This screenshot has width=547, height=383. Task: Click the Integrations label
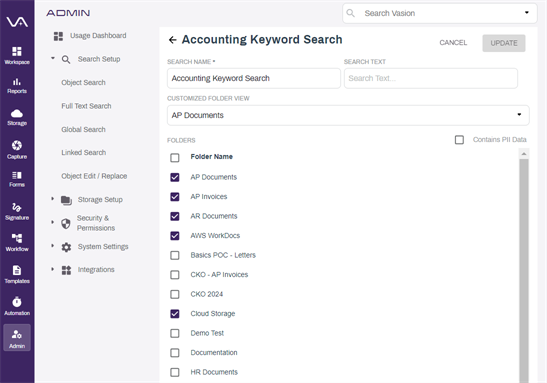(96, 270)
